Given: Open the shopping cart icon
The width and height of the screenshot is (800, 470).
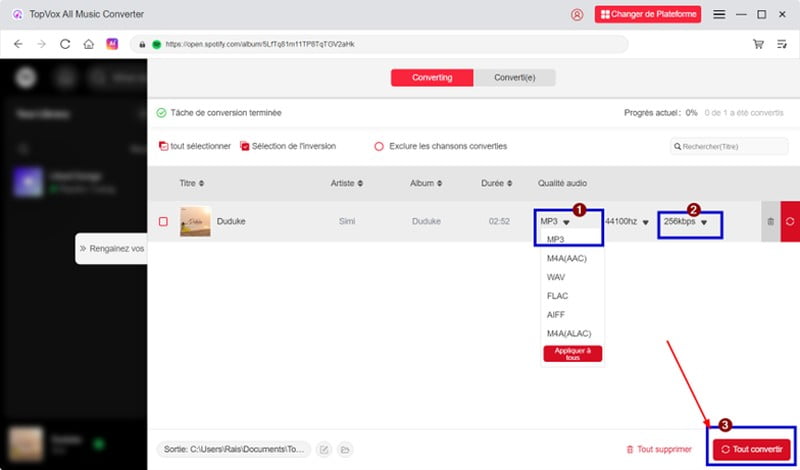Looking at the screenshot, I should tap(758, 44).
